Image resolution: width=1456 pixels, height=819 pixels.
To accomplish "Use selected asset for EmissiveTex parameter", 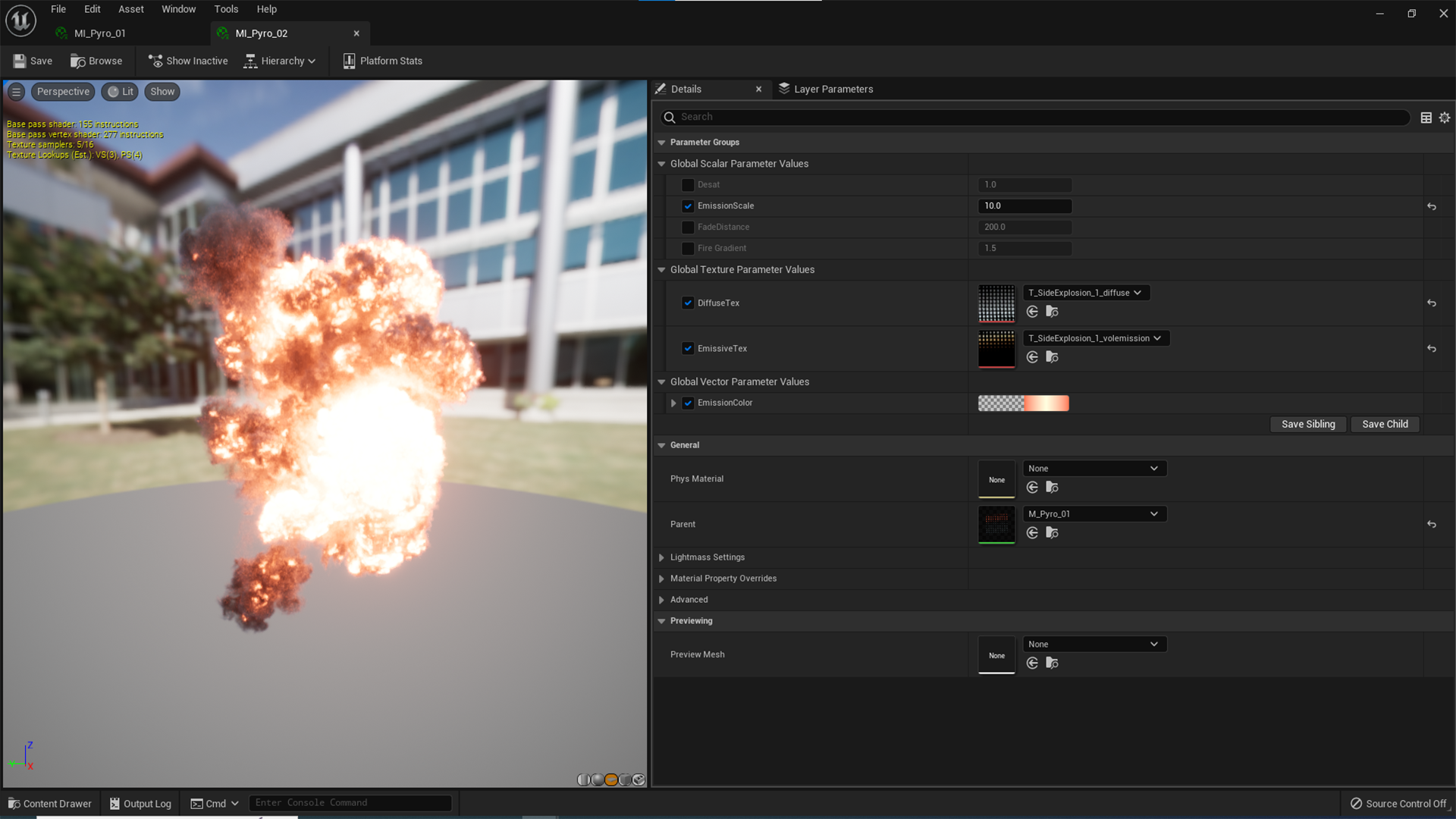I will click(1032, 357).
